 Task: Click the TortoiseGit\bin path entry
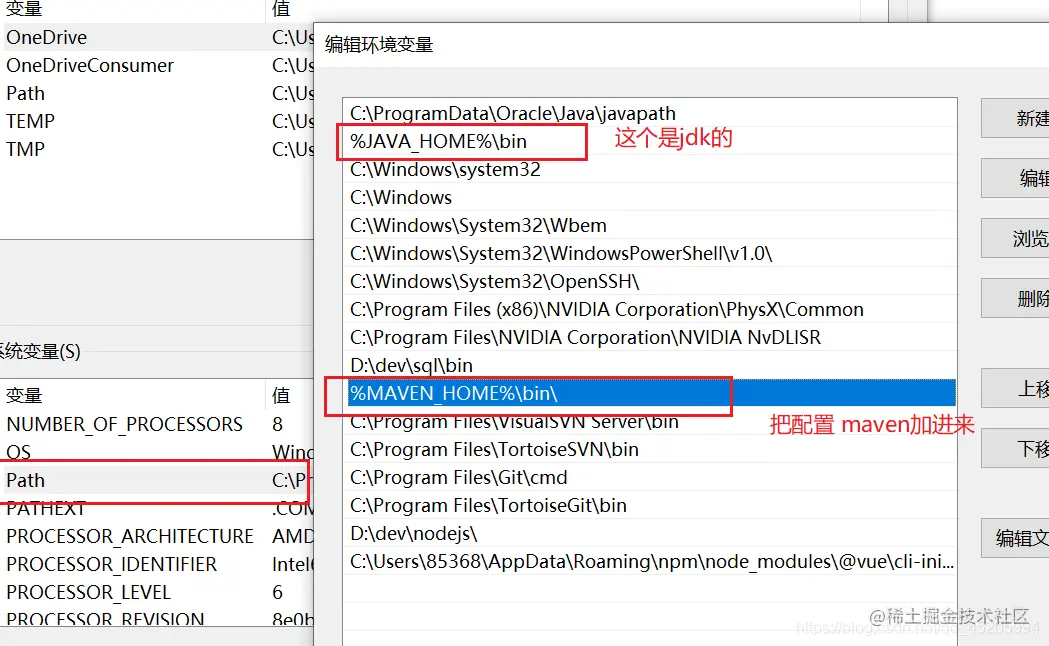[650, 506]
